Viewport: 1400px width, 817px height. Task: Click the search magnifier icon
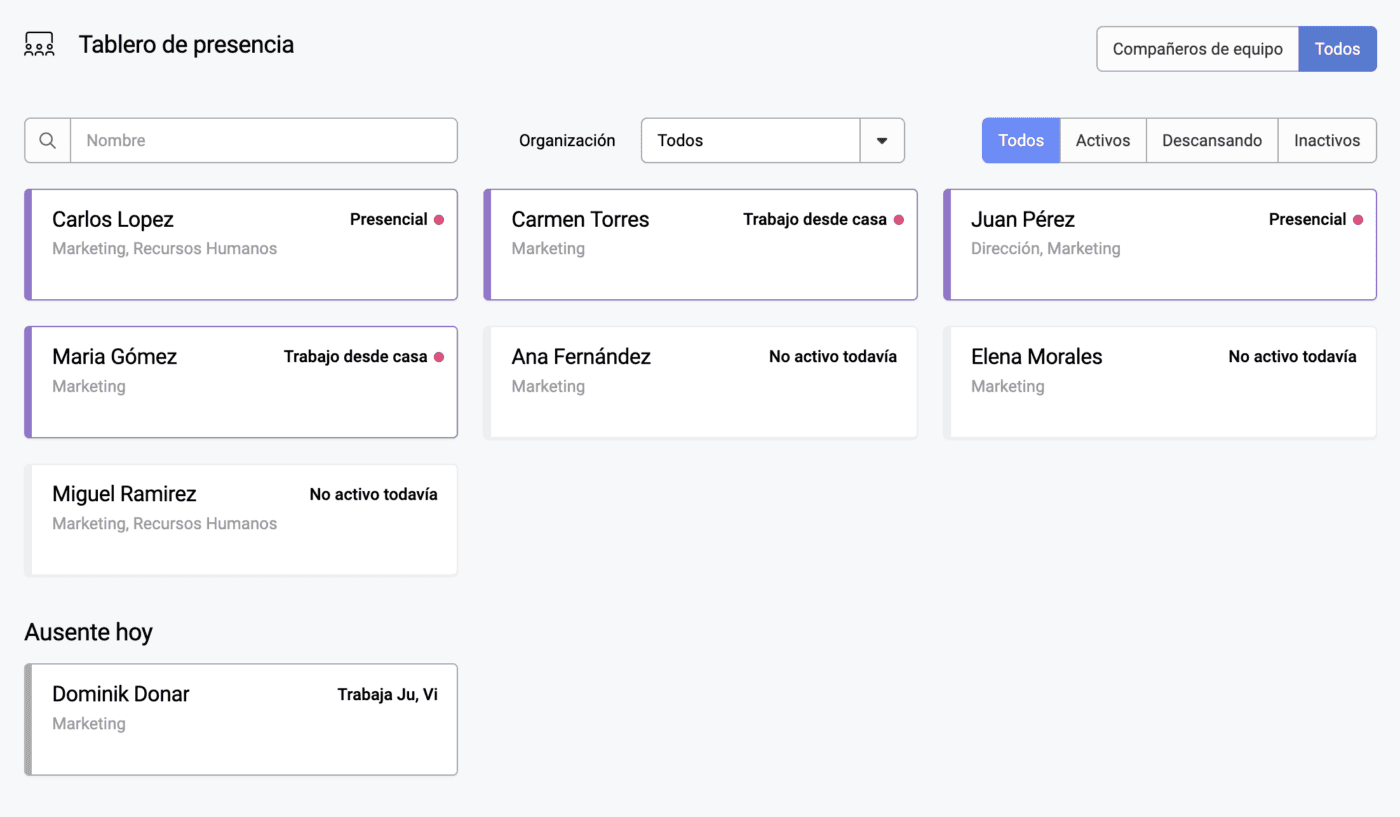coord(47,141)
